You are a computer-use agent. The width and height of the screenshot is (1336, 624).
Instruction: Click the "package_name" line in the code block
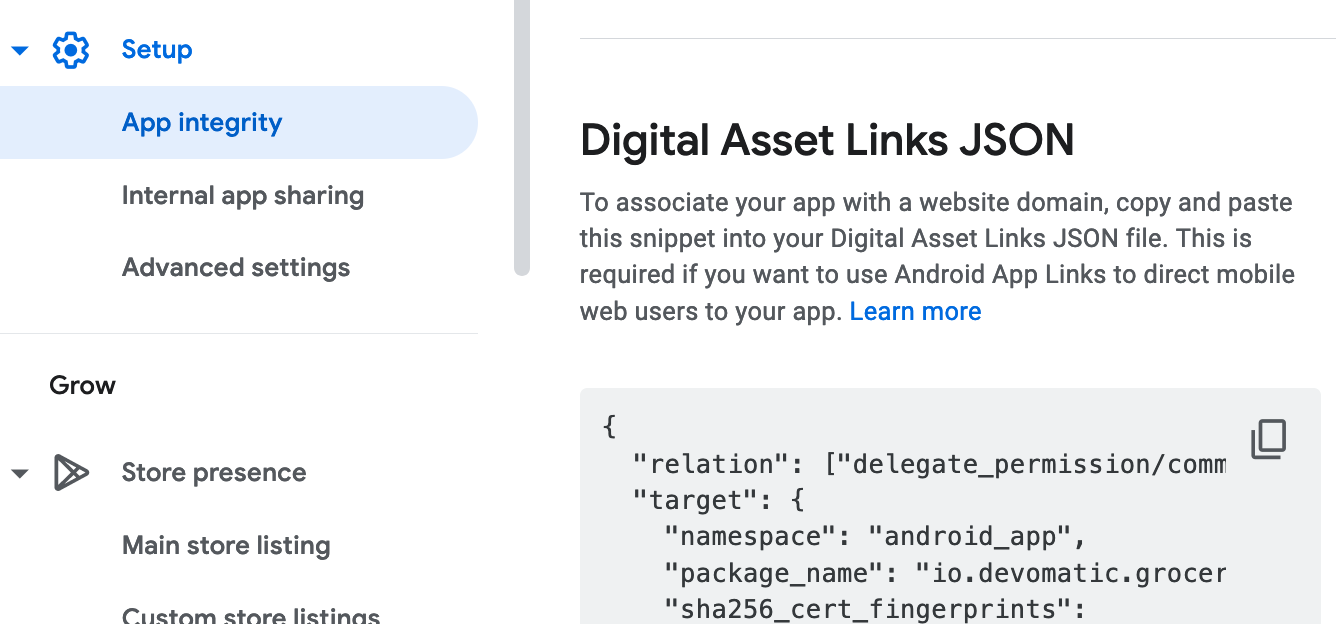pyautogui.click(x=944, y=574)
